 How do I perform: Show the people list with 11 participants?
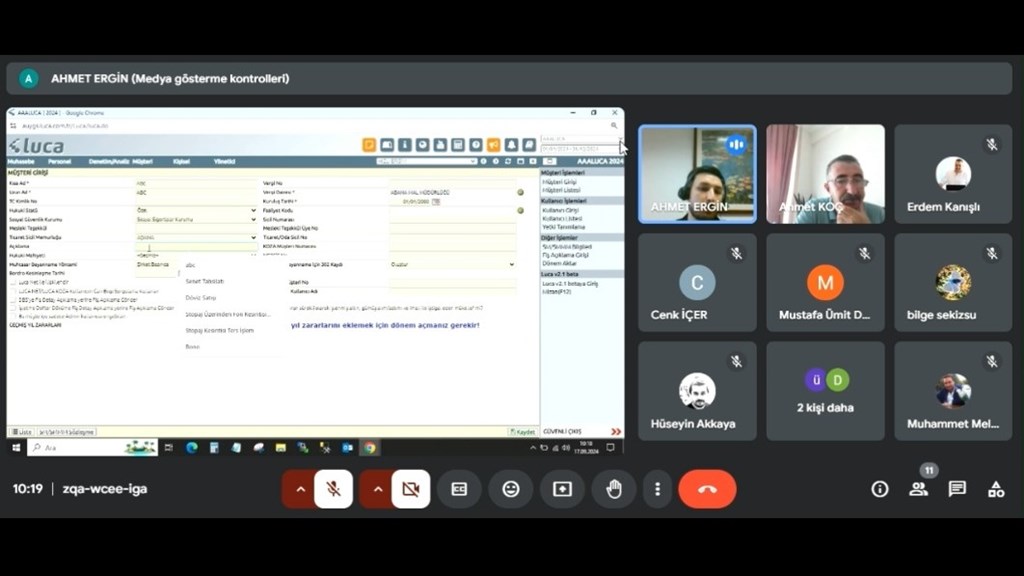918,489
